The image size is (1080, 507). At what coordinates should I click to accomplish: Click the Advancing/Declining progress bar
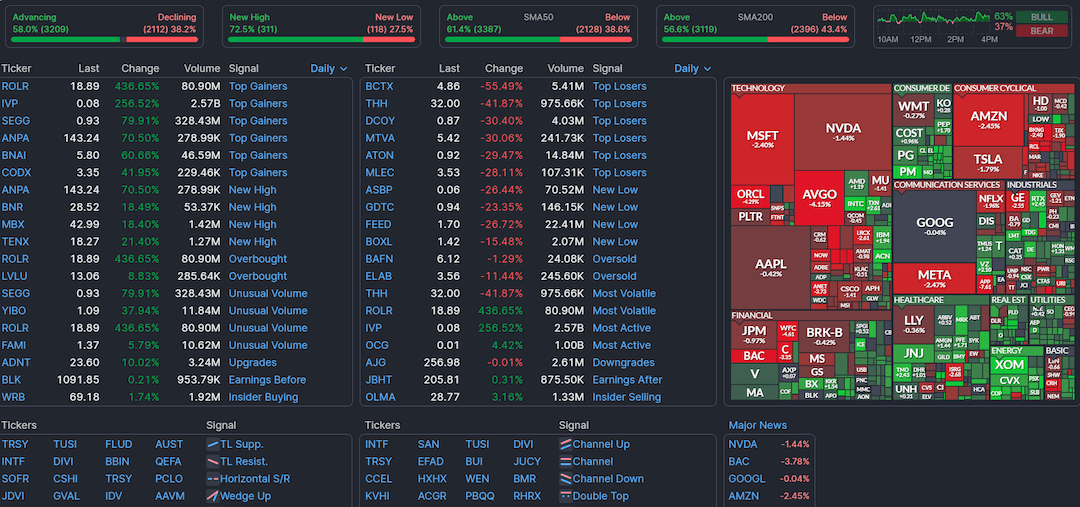click(104, 39)
